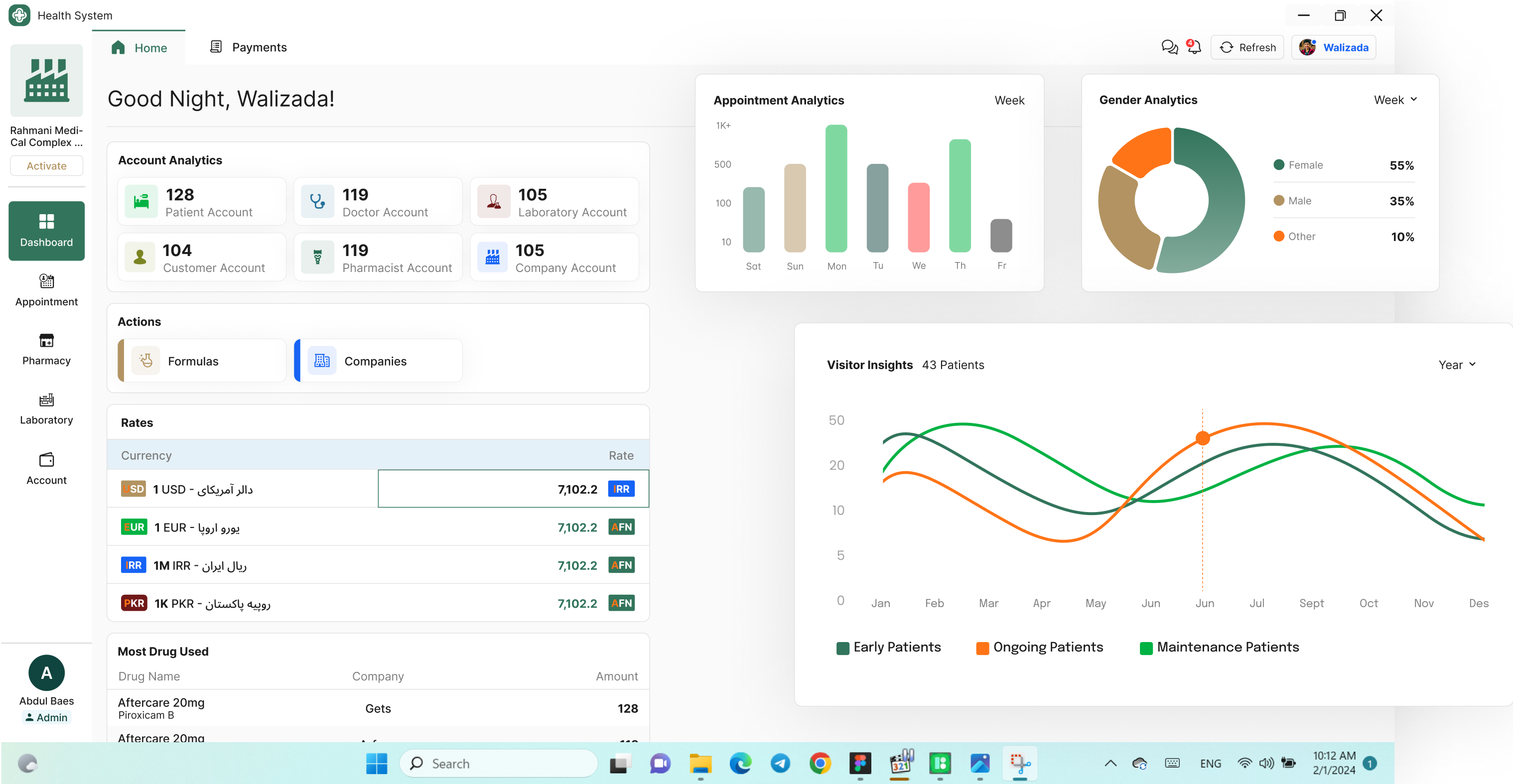This screenshot has height=784, width=1513.
Task: Open the chat messages icon
Action: (1169, 48)
